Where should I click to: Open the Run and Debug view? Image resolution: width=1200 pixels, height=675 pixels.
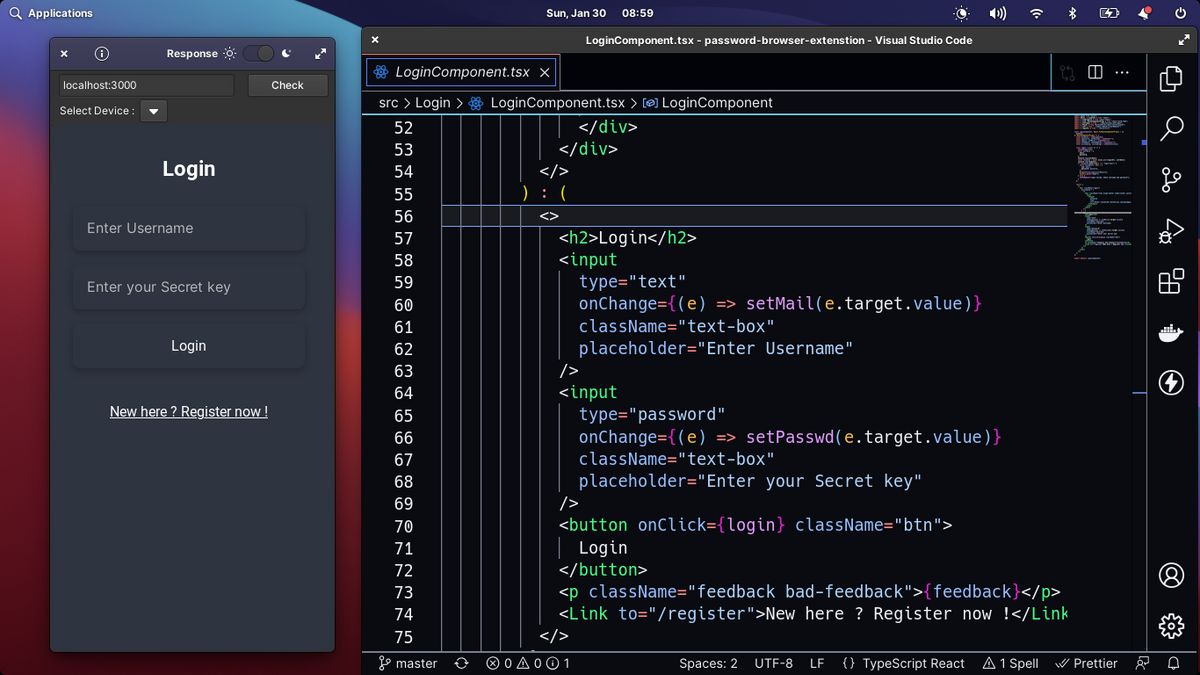coord(1171,231)
